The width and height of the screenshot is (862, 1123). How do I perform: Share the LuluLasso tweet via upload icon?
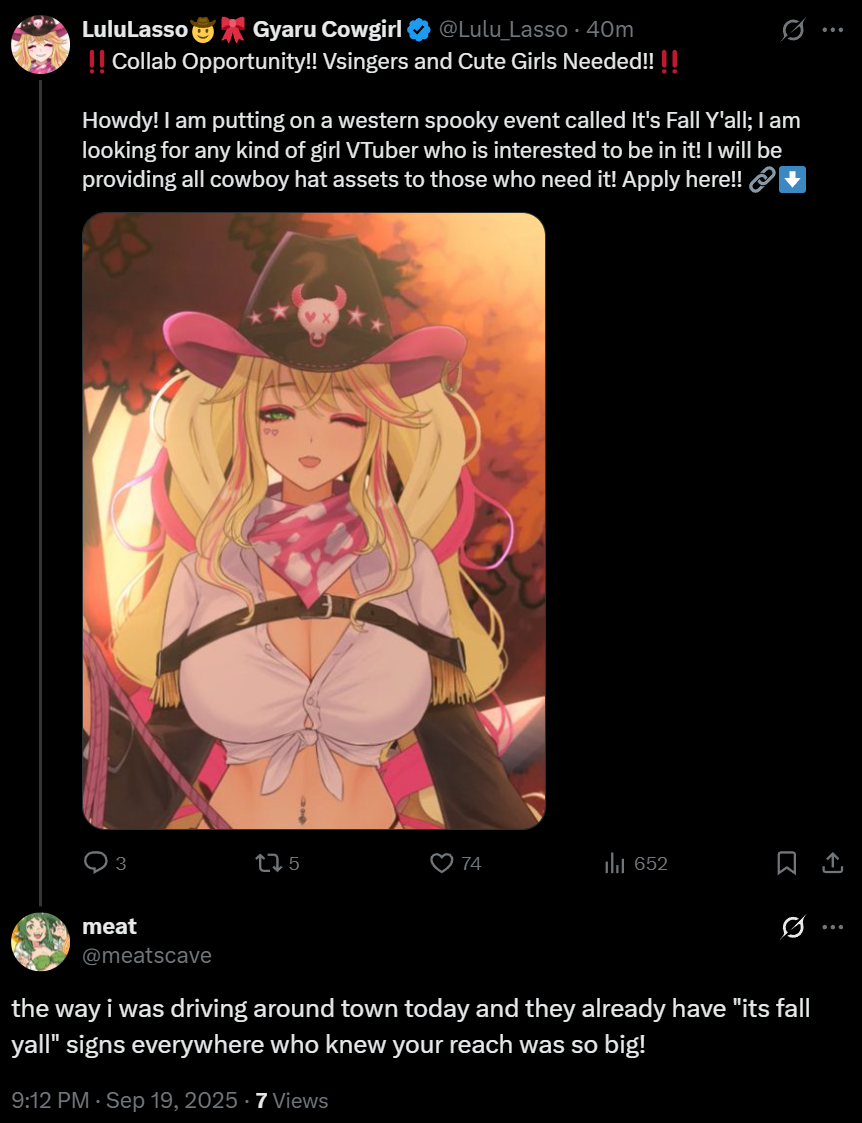(832, 863)
